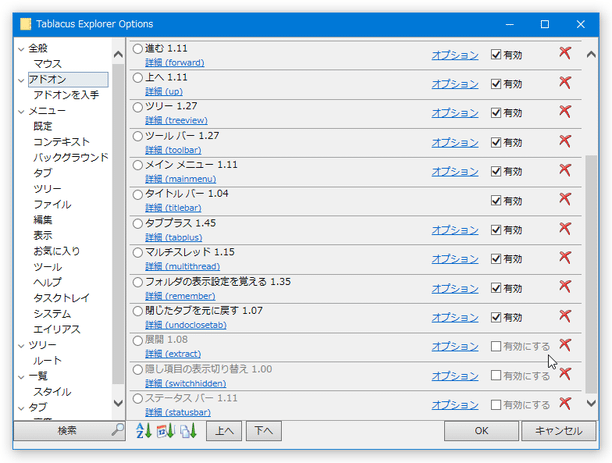This screenshot has width=612, height=463.
Task: Open アドオンを入手 in sidebar
Action: [66, 95]
